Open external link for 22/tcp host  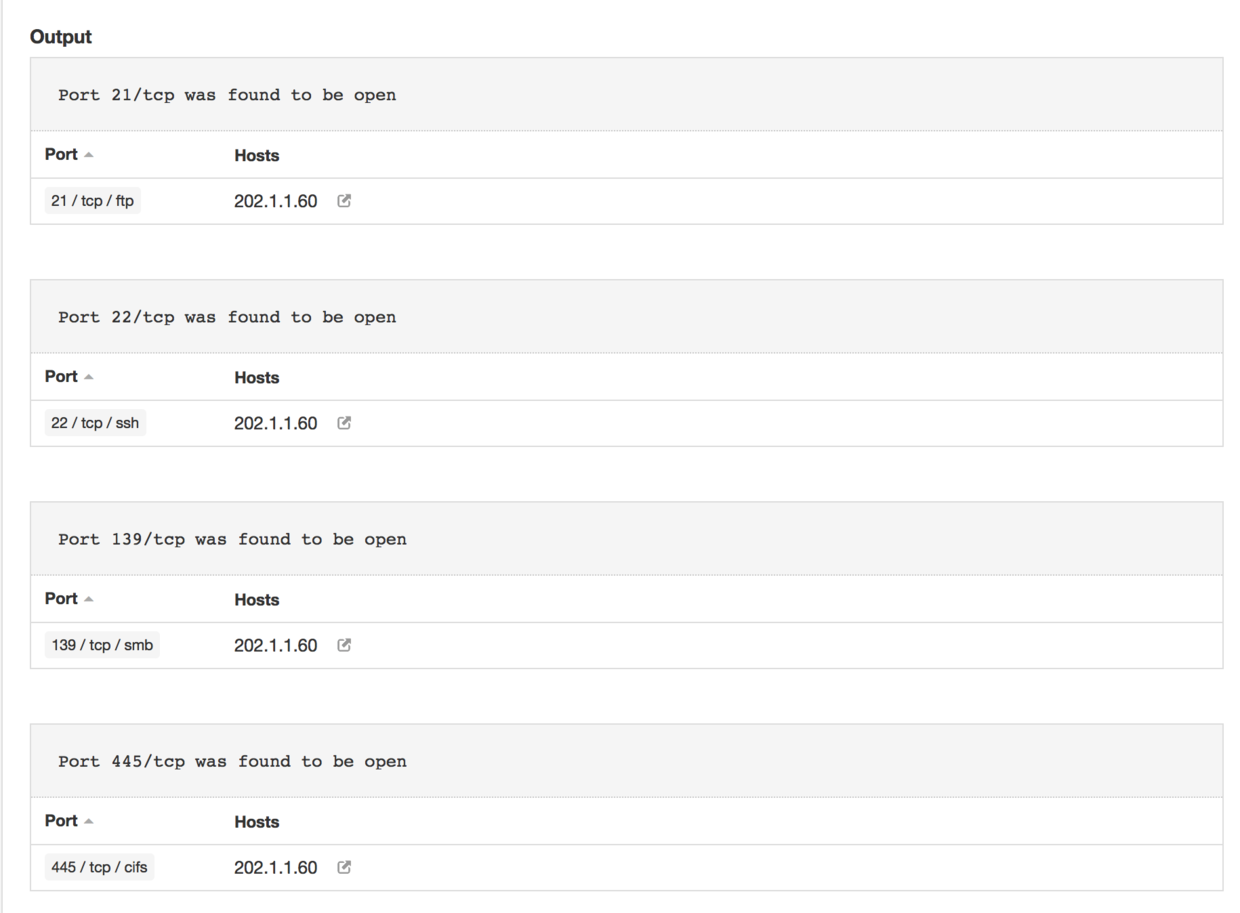344,423
